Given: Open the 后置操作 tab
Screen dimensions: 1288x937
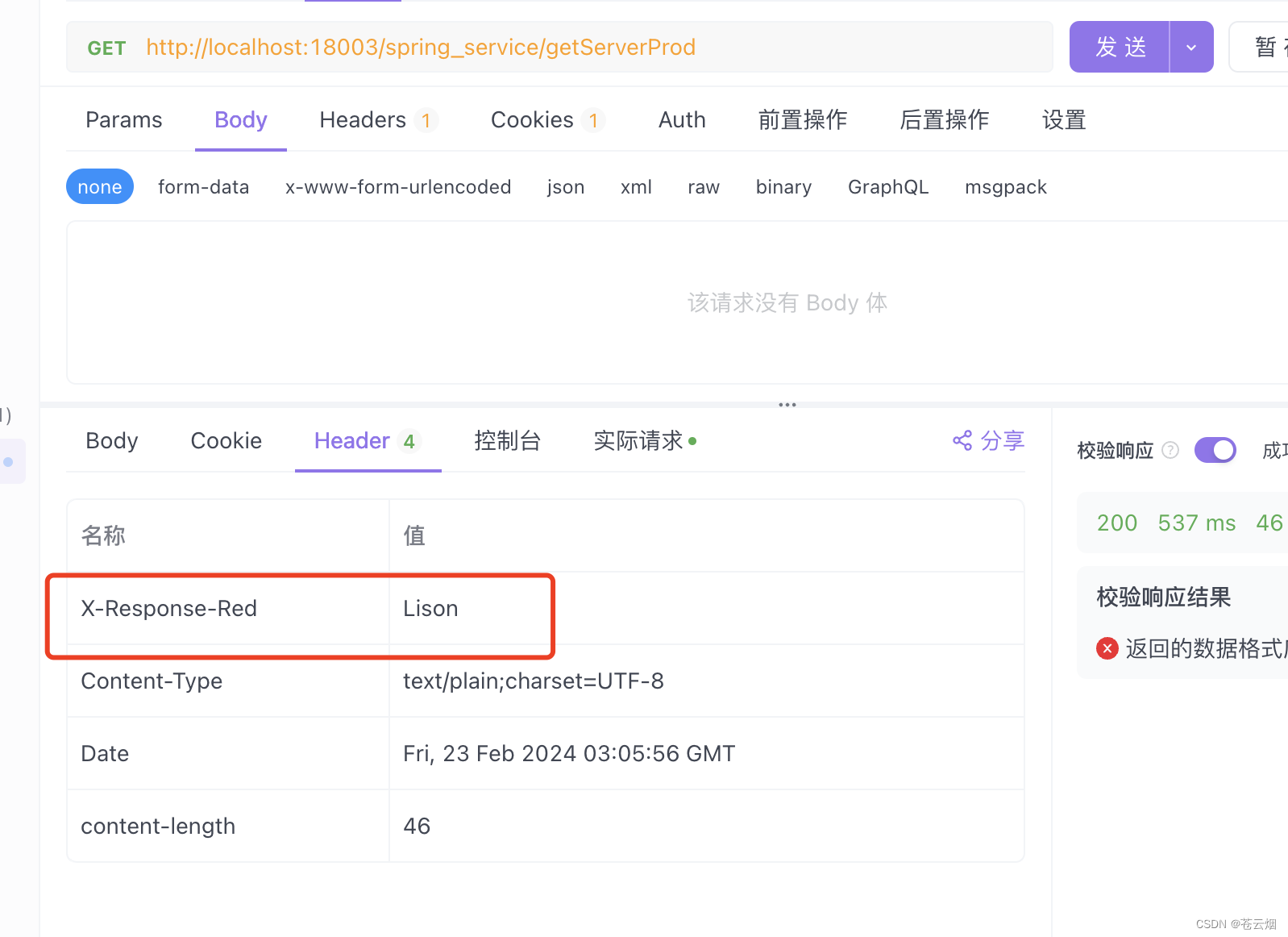Looking at the screenshot, I should pos(945,119).
